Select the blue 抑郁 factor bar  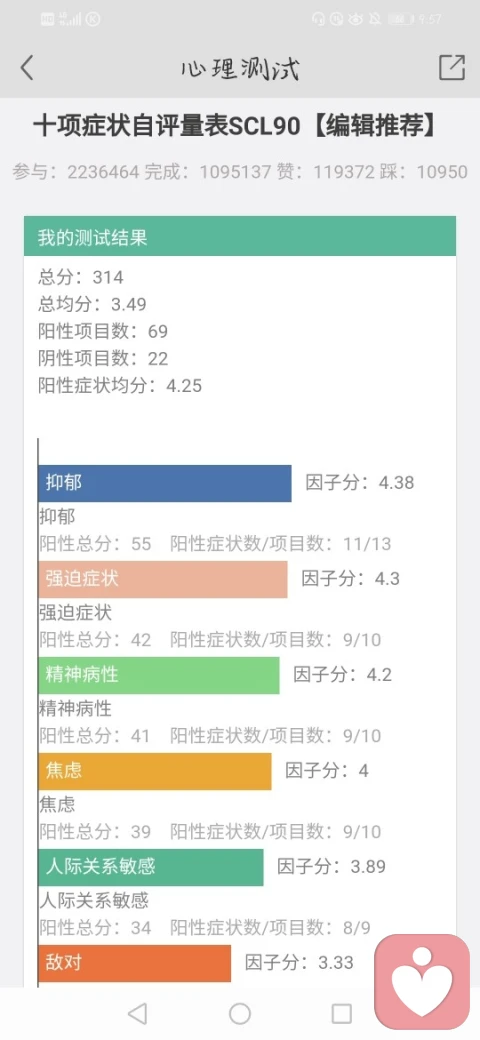[164, 483]
